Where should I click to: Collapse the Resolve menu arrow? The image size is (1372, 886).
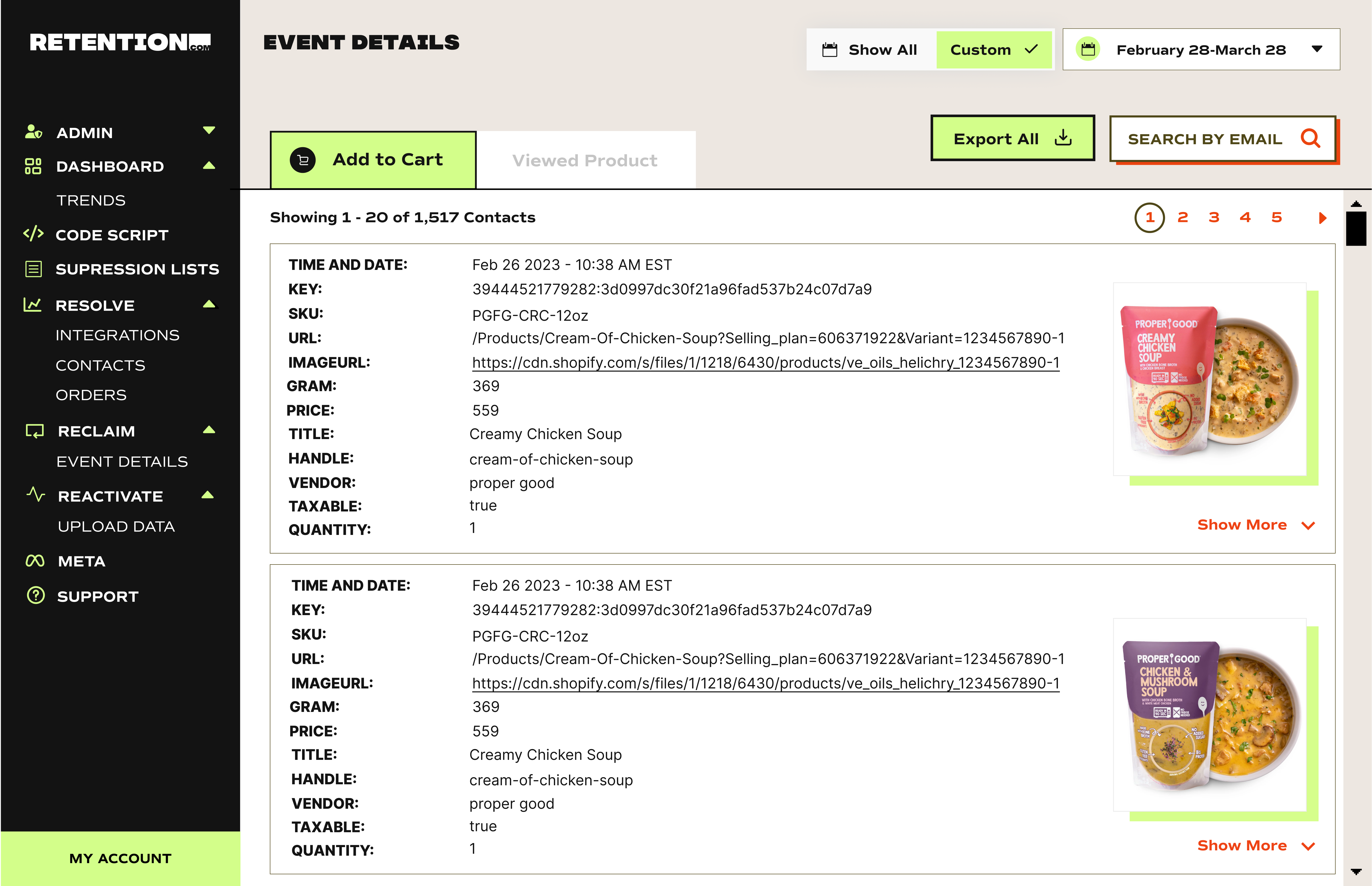point(209,304)
